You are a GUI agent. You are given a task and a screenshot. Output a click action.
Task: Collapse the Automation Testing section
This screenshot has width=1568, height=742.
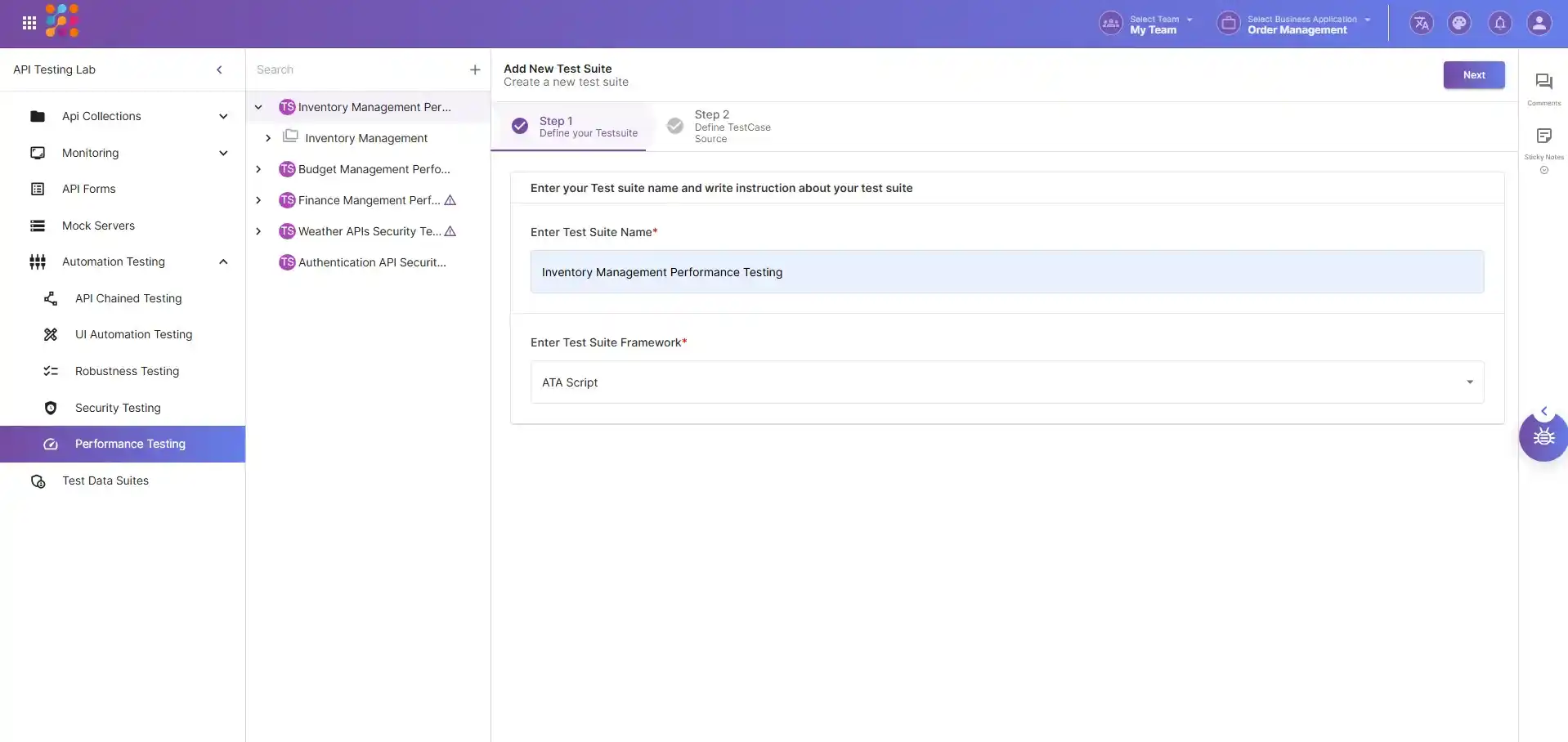point(223,261)
